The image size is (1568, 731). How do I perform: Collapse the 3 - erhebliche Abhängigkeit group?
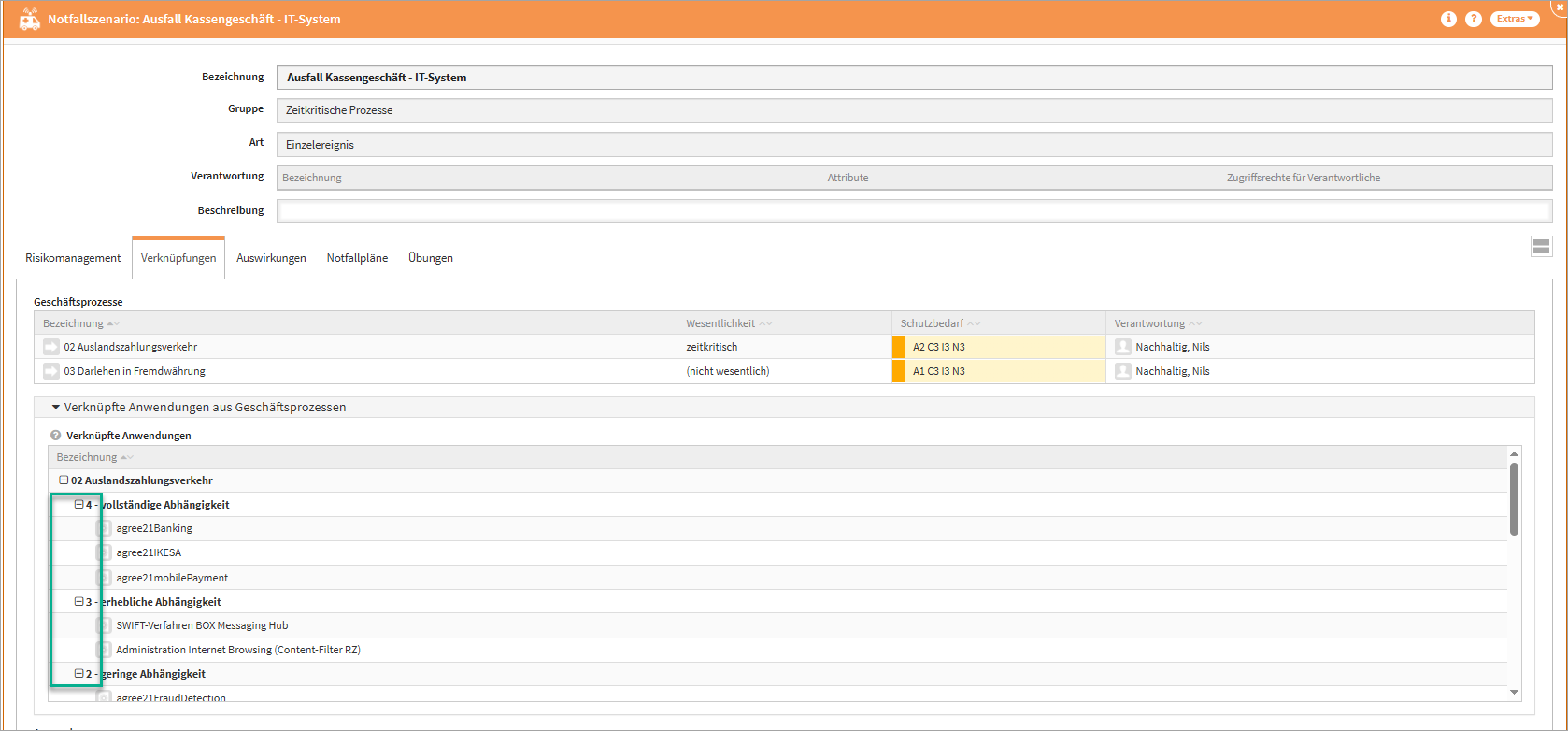pos(79,602)
